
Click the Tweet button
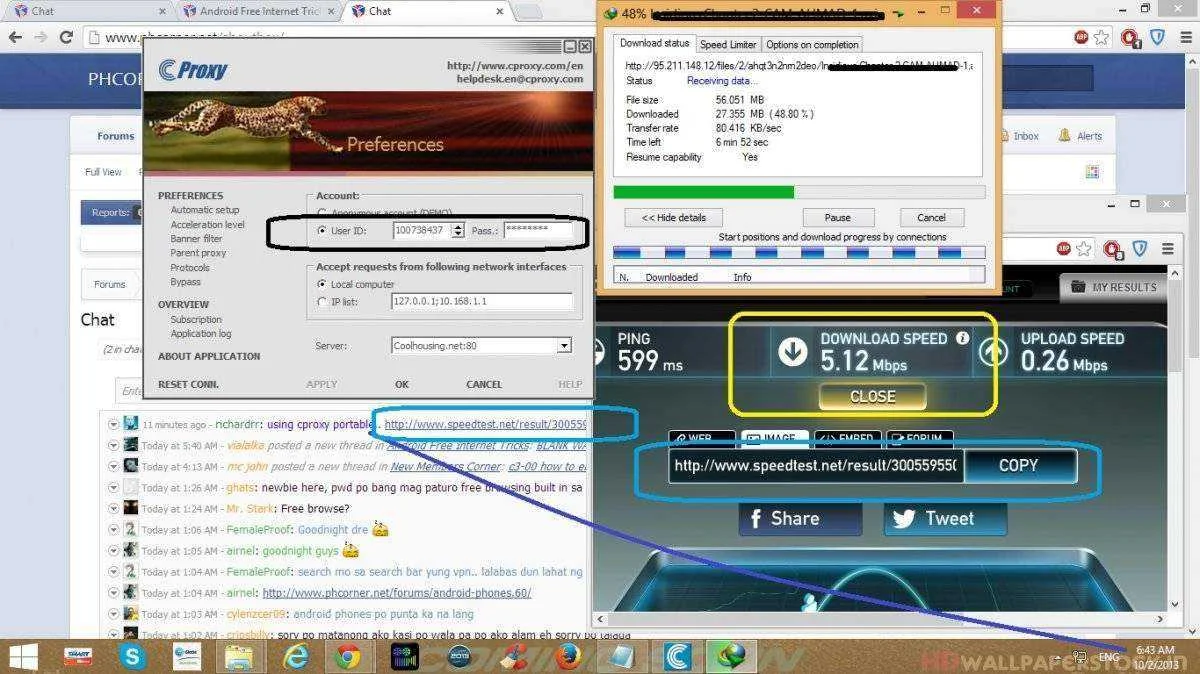point(945,518)
